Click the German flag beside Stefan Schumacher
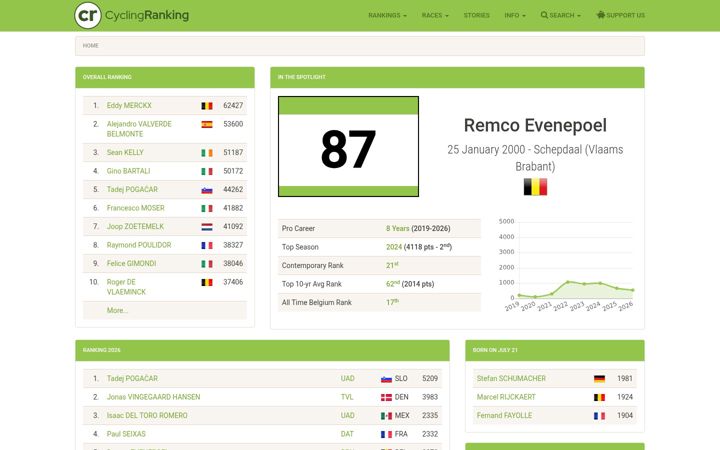Viewport: 720px width, 450px height. coord(599,379)
